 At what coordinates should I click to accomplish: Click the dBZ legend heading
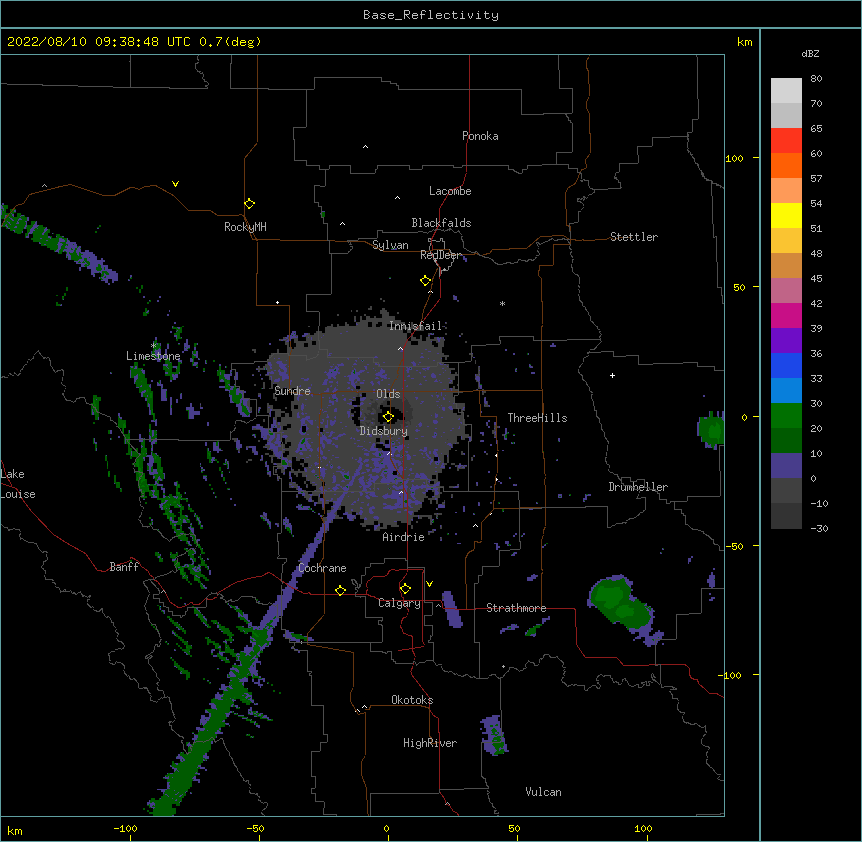point(810,54)
